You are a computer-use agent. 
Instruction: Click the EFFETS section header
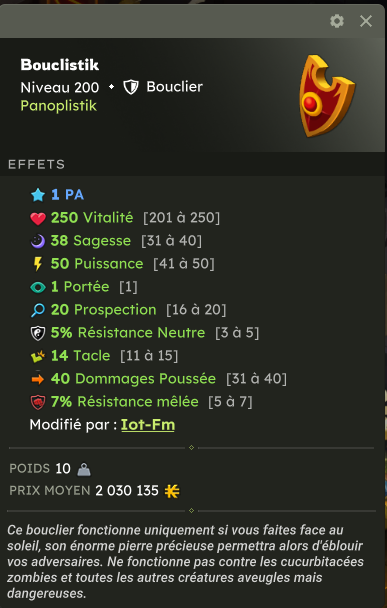click(36, 164)
